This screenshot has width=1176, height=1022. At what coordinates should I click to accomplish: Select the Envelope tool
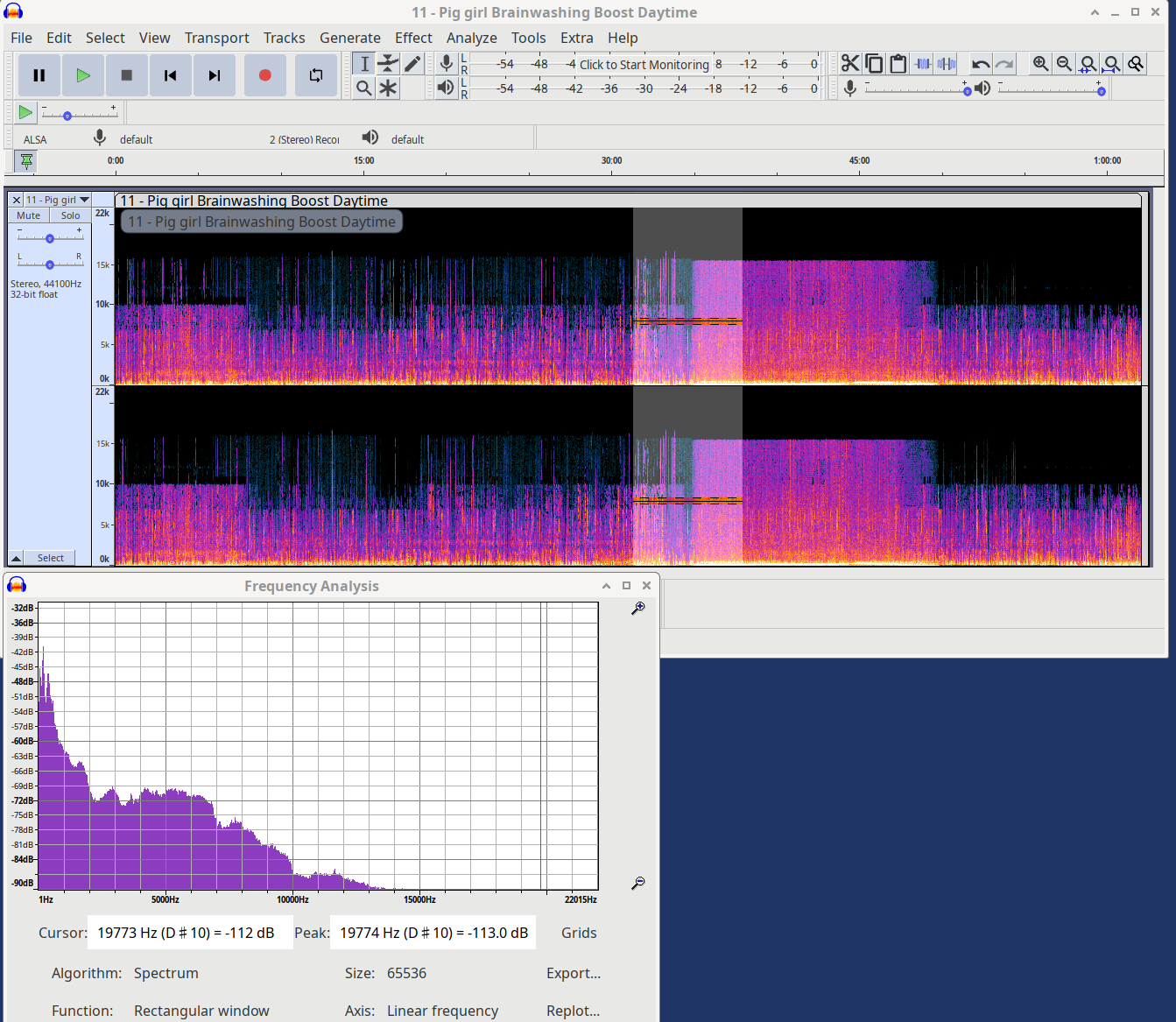tap(388, 64)
